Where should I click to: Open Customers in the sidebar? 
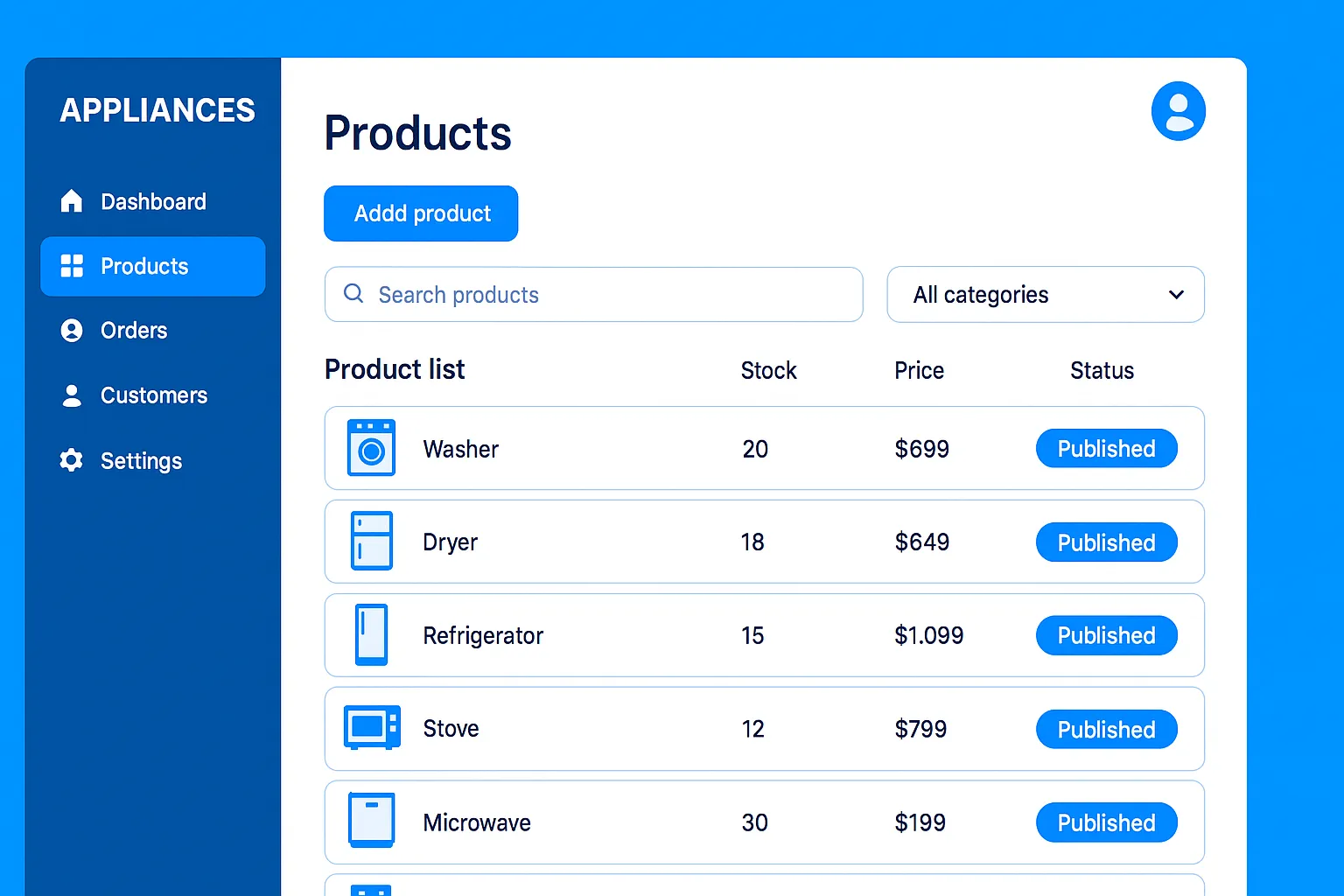point(152,395)
